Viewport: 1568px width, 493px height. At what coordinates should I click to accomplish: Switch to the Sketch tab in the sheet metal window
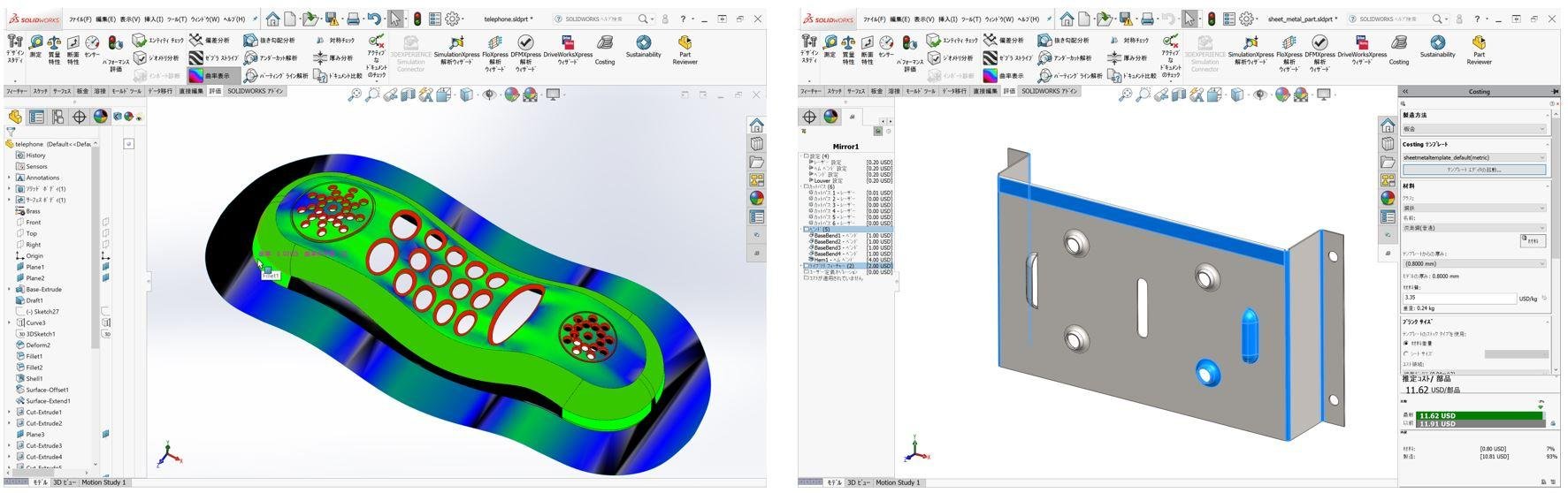click(x=835, y=91)
